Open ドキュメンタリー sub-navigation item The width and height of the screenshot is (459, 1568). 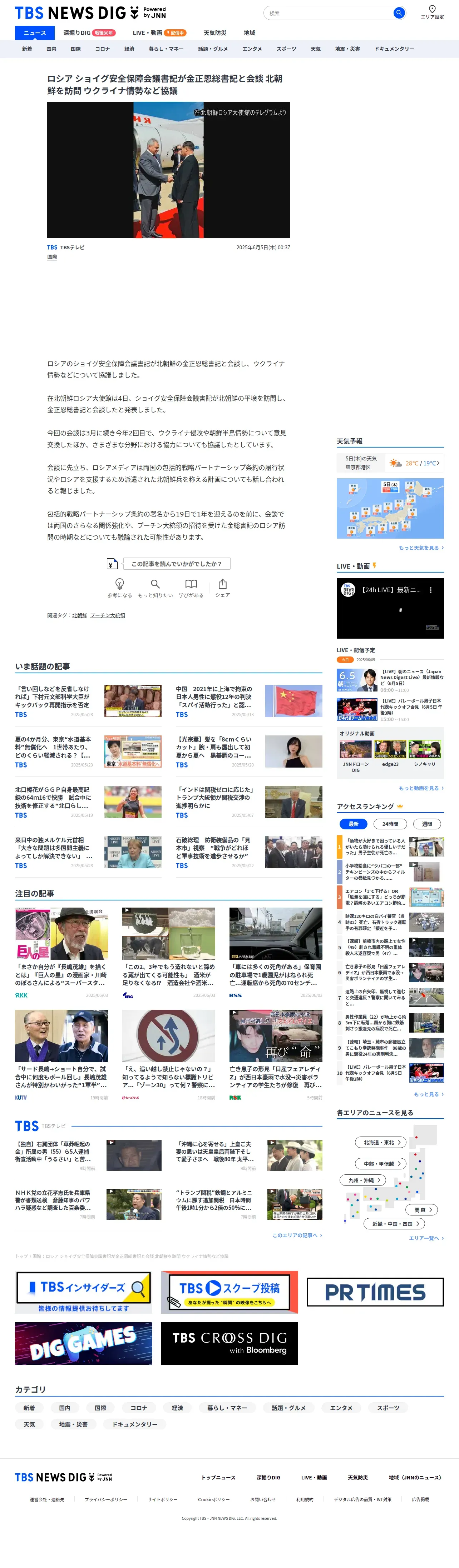394,49
